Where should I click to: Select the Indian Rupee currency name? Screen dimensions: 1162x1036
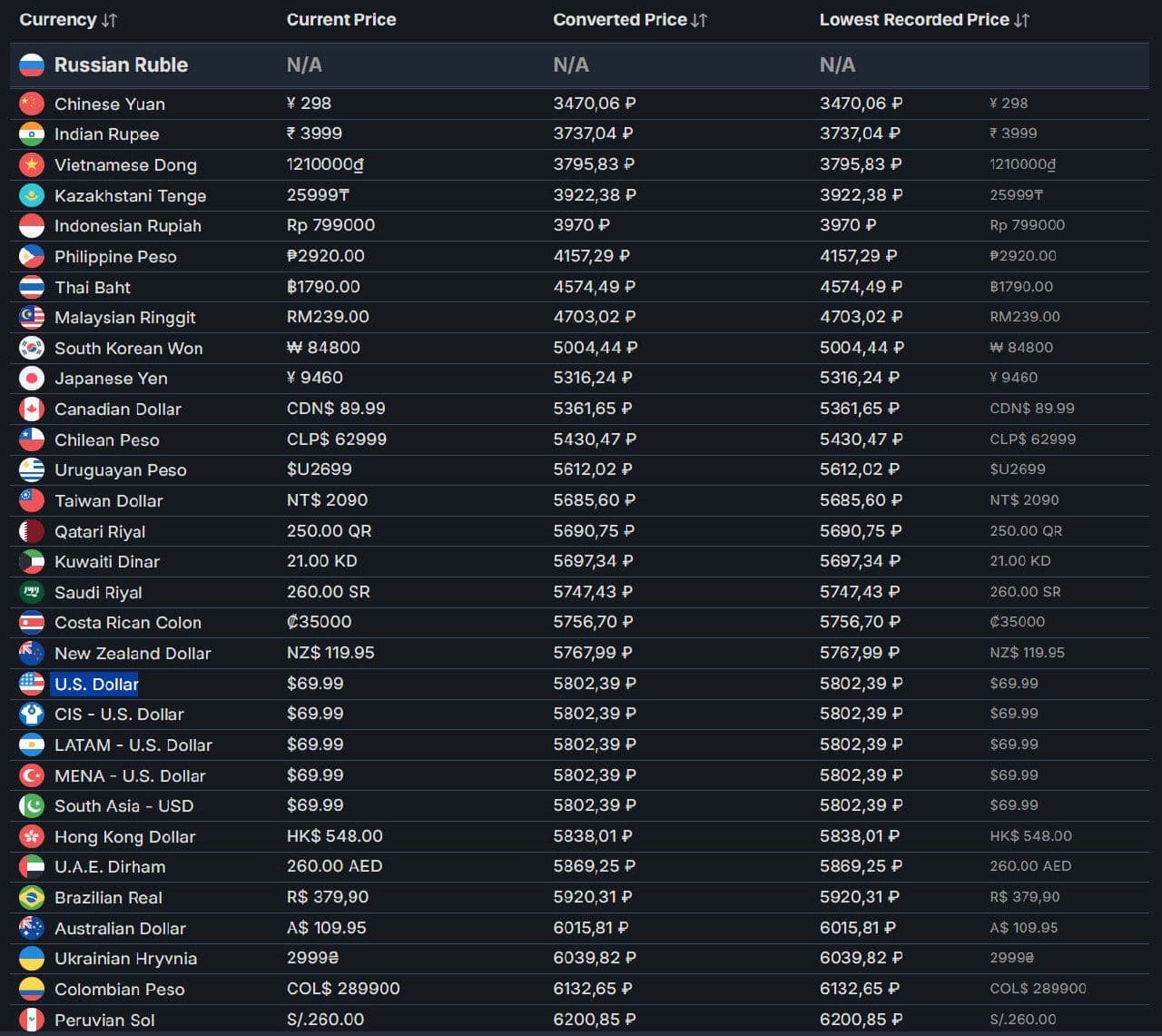click(106, 134)
